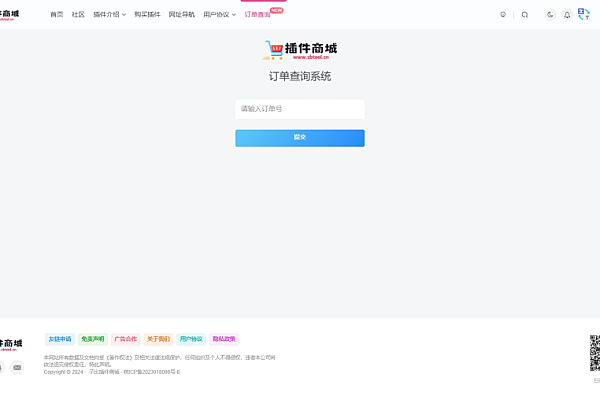
Task: Click the blue 提交 submit button
Action: (x=300, y=138)
